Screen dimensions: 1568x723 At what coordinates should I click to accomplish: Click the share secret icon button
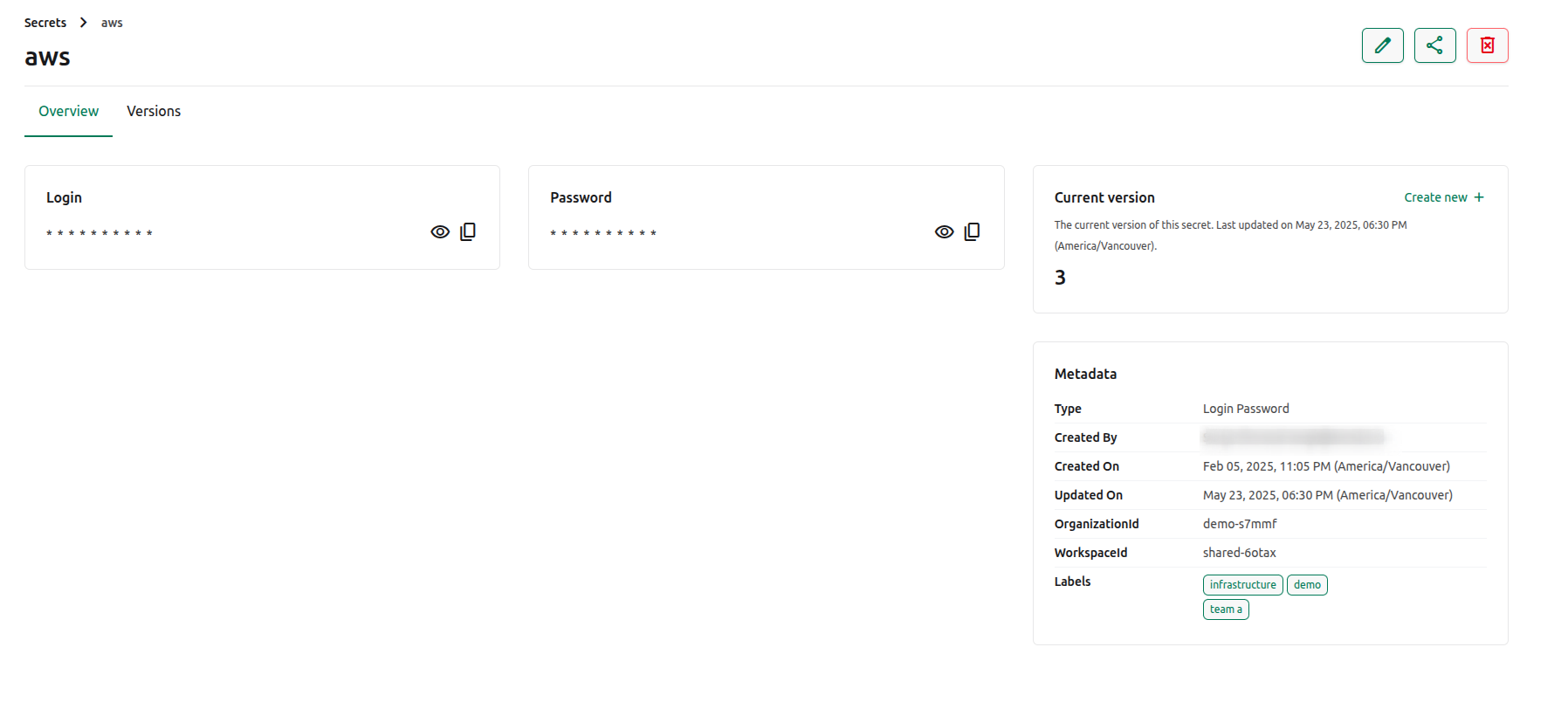point(1434,45)
